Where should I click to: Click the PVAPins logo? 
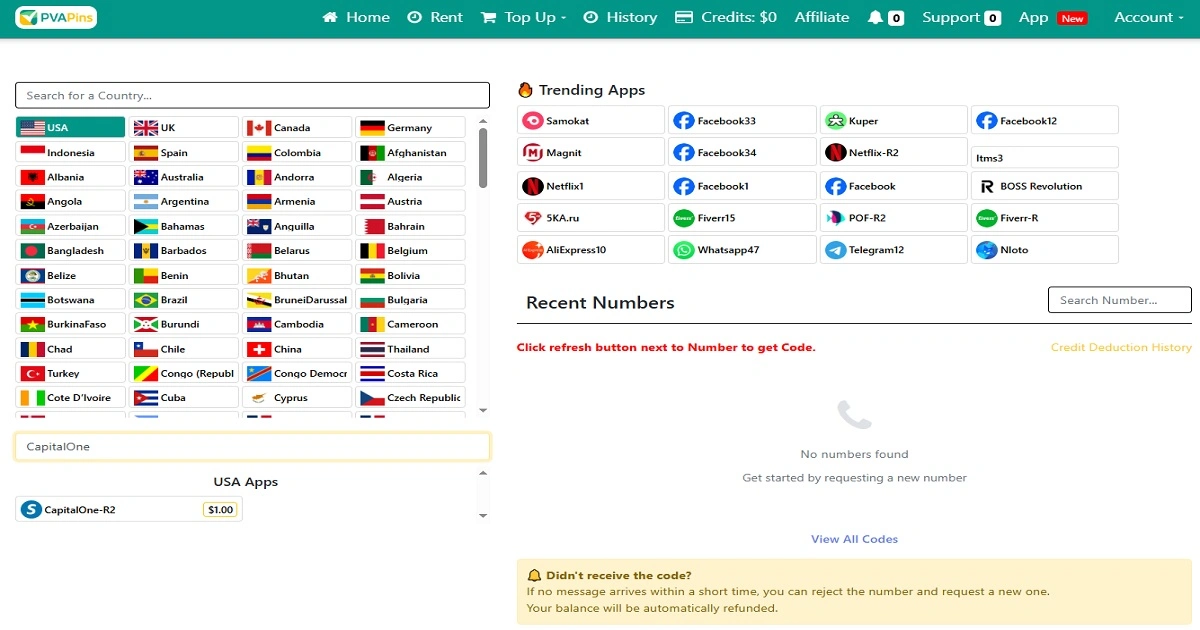tap(56, 17)
